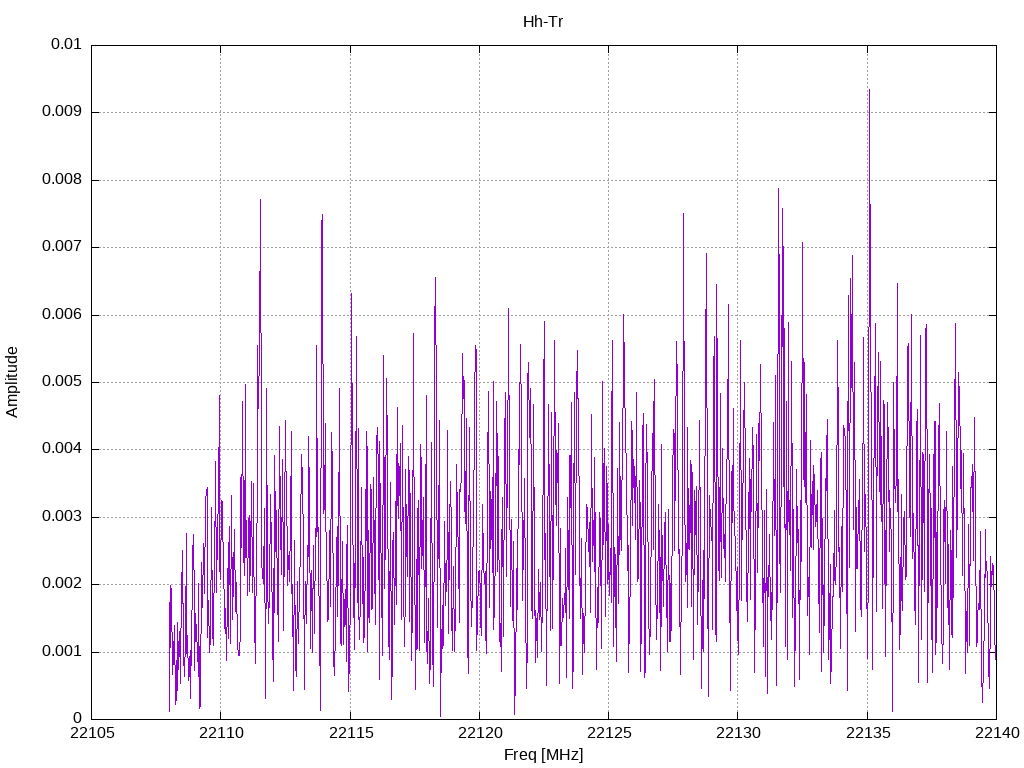Click the plot title "Hh-Tr"
The width and height of the screenshot is (1024, 768).
[543, 22]
